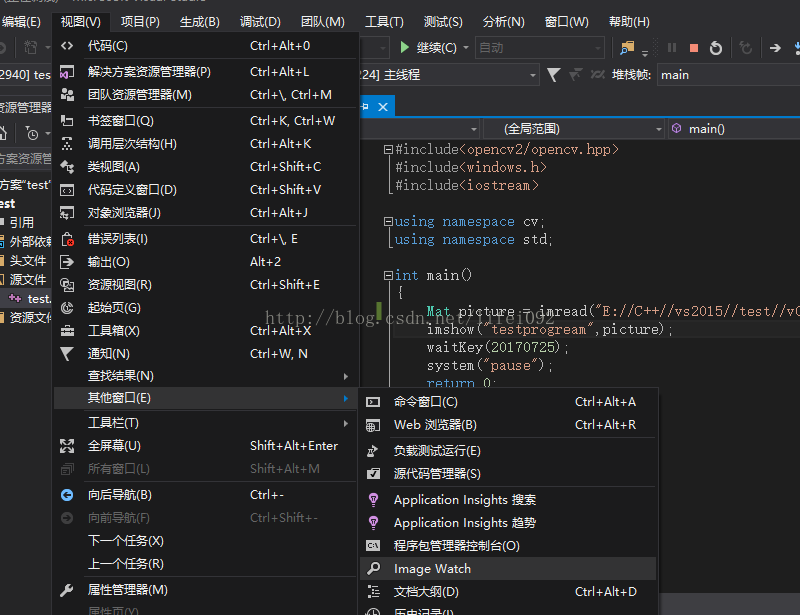Open the 窗口(W) menu
This screenshot has height=615, width=800.
[566, 22]
